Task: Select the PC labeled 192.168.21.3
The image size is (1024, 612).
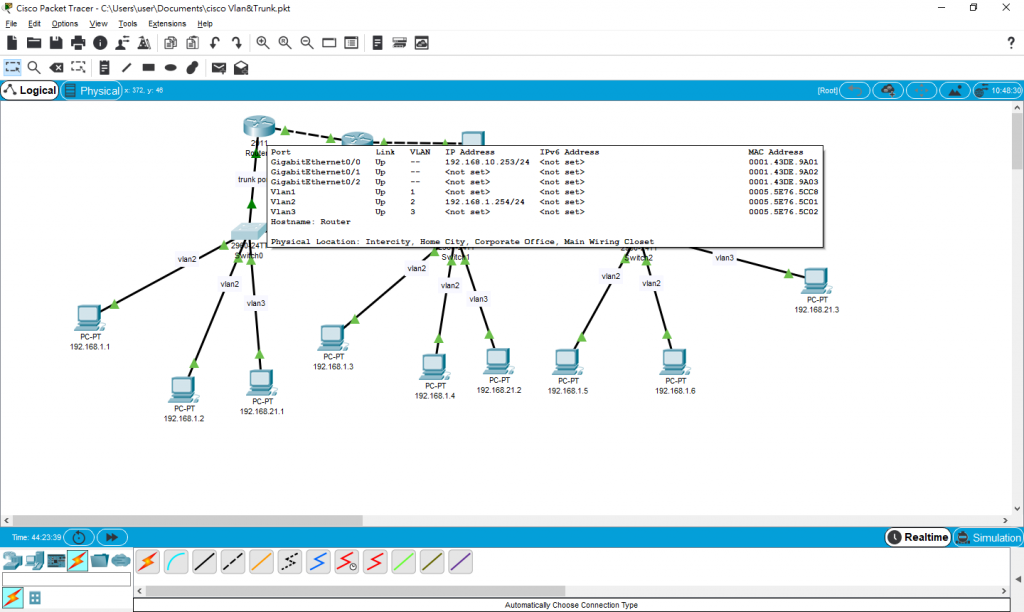Action: point(816,282)
